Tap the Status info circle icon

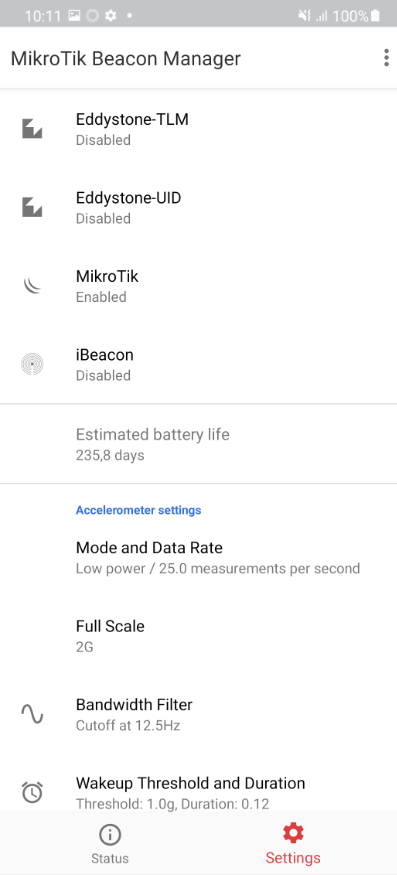click(110, 835)
